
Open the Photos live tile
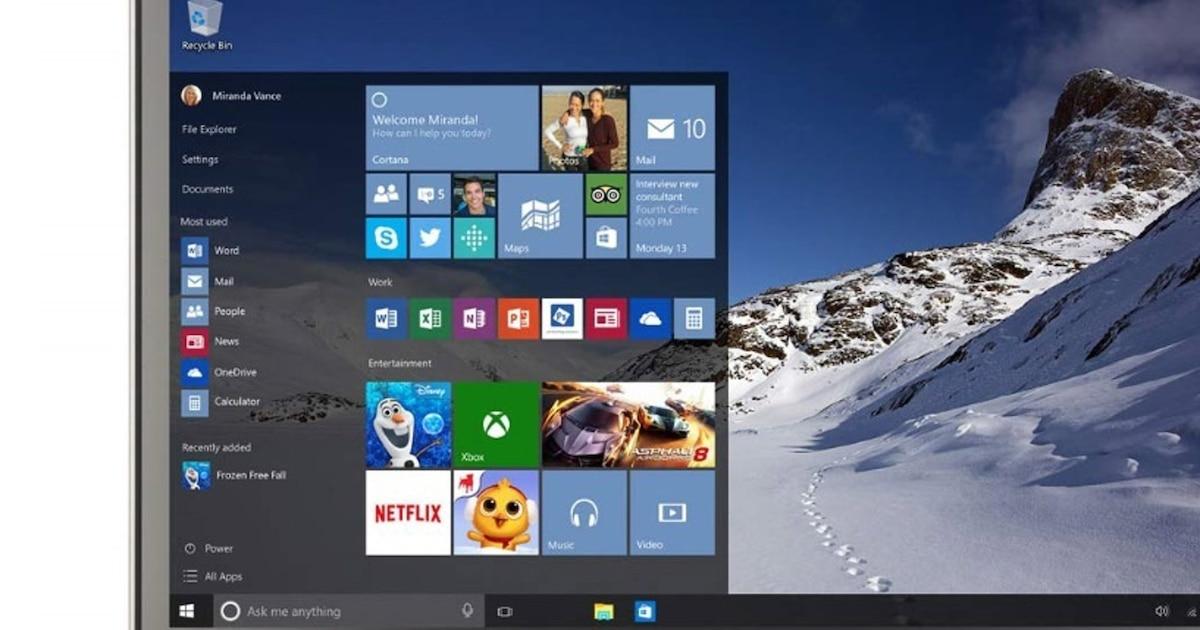pyautogui.click(x=585, y=128)
